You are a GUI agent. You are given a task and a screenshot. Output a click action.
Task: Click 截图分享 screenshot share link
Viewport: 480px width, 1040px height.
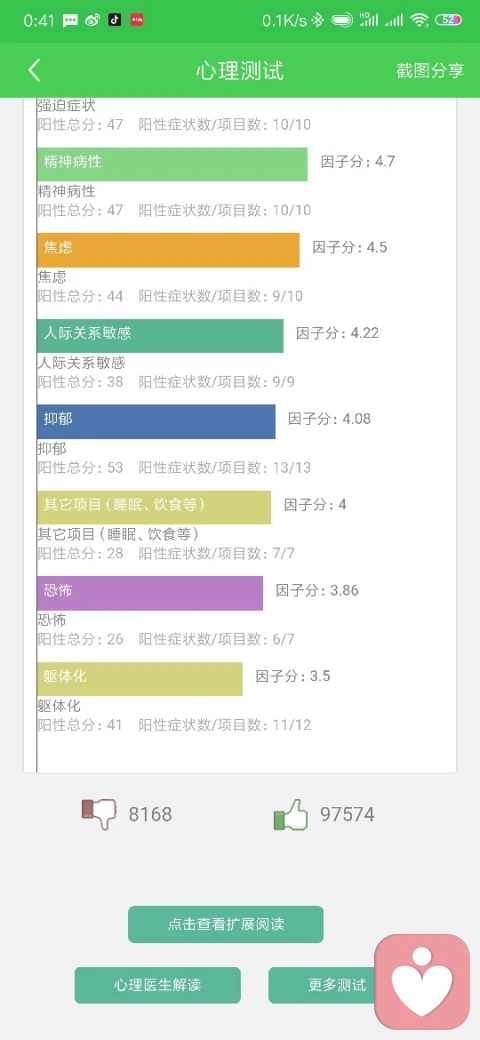click(x=430, y=71)
